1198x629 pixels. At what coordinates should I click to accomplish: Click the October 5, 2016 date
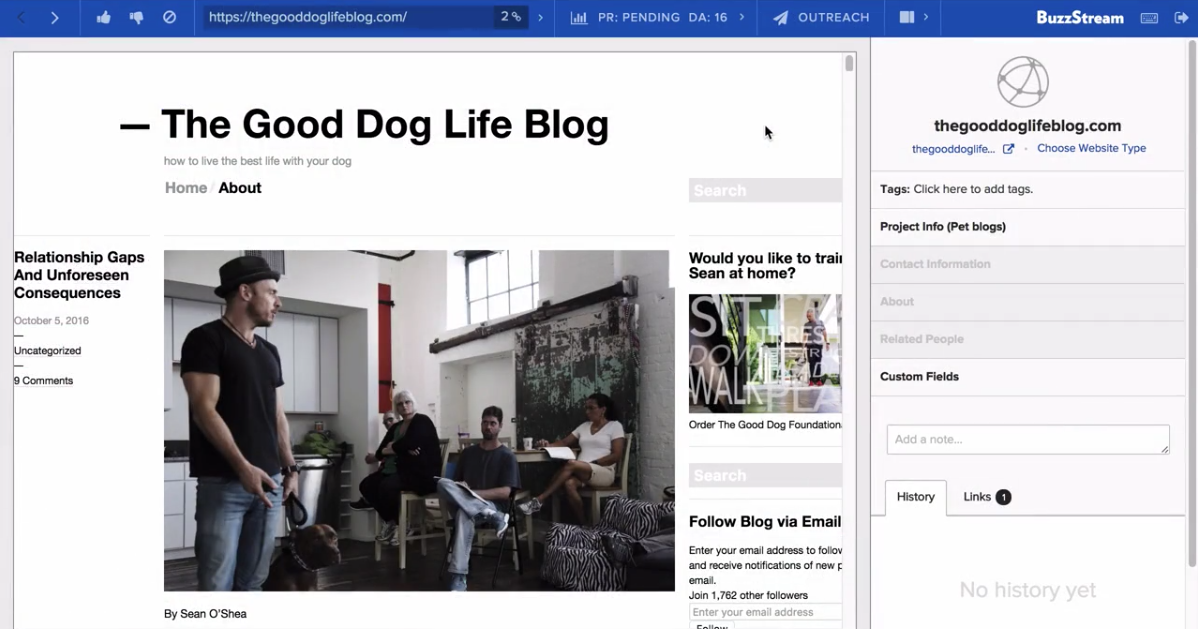click(51, 321)
